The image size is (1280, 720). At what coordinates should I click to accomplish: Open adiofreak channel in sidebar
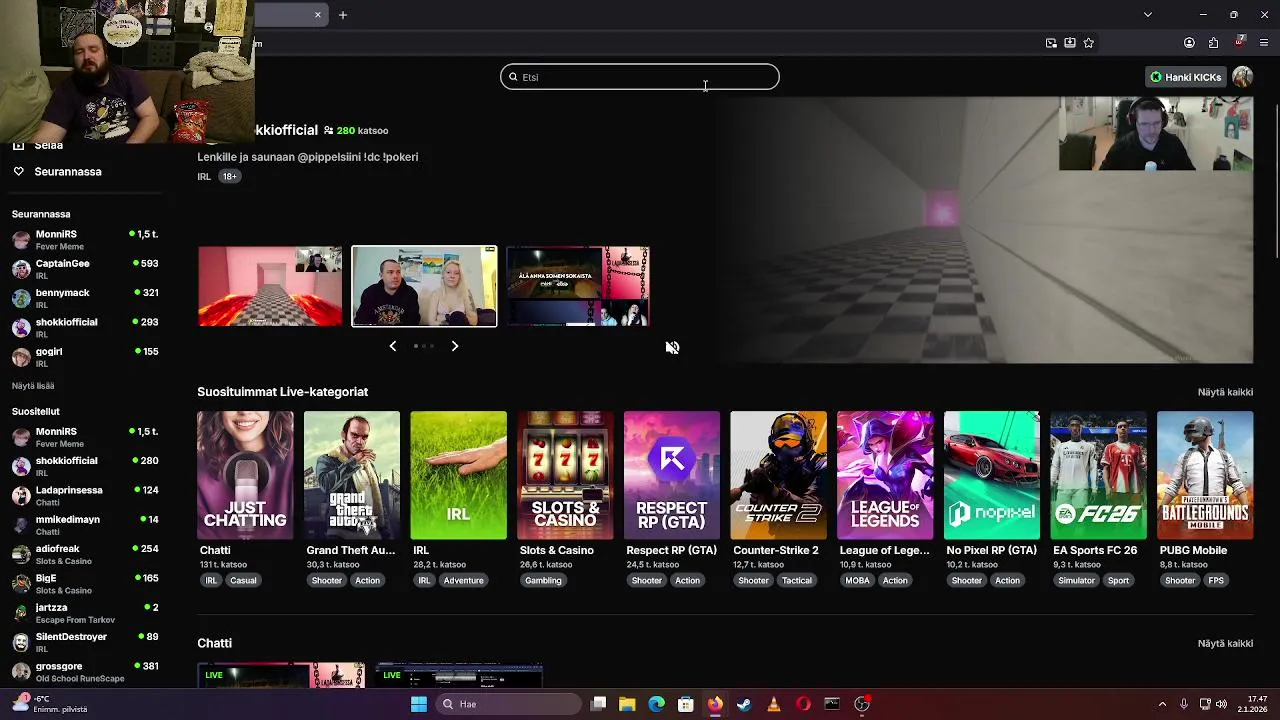tap(85, 554)
